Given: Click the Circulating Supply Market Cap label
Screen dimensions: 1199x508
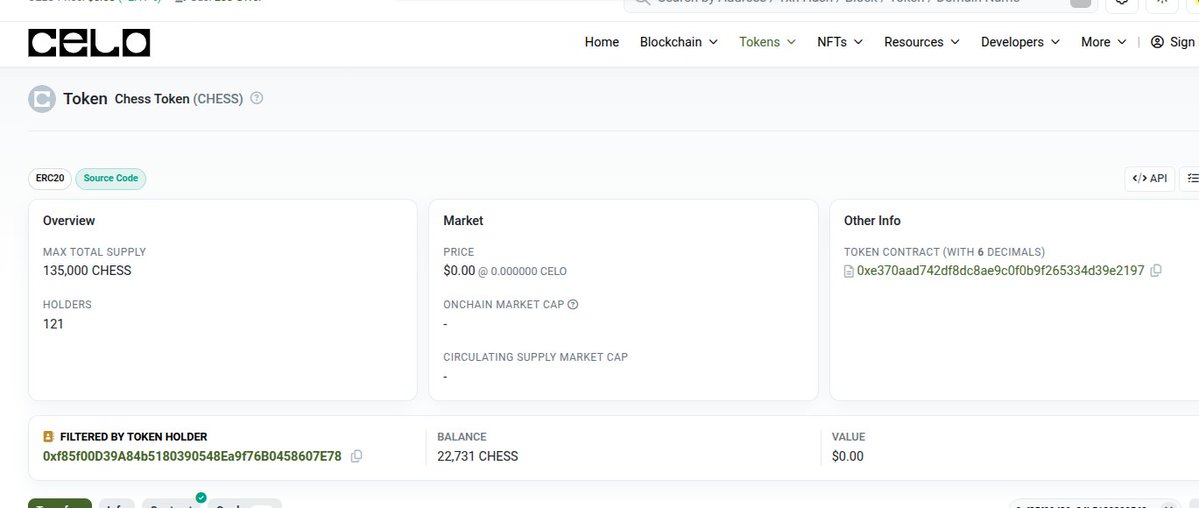Looking at the screenshot, I should [x=535, y=357].
